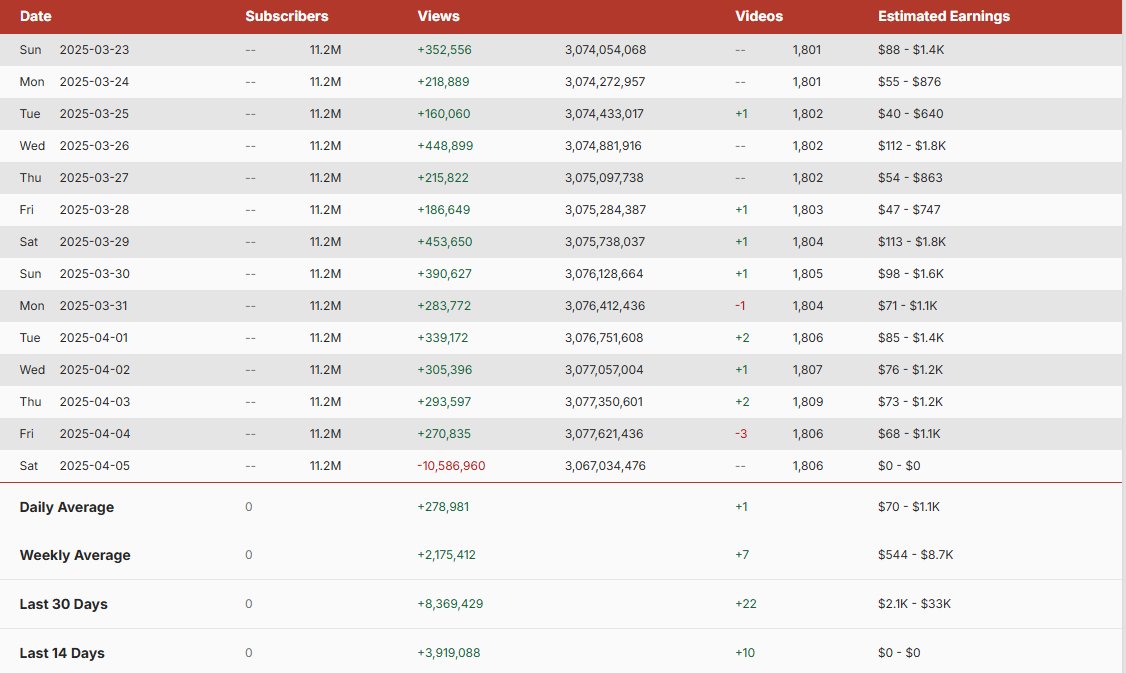The image size is (1126, 673).
Task: Click the video count 1,809
Action: [808, 402]
